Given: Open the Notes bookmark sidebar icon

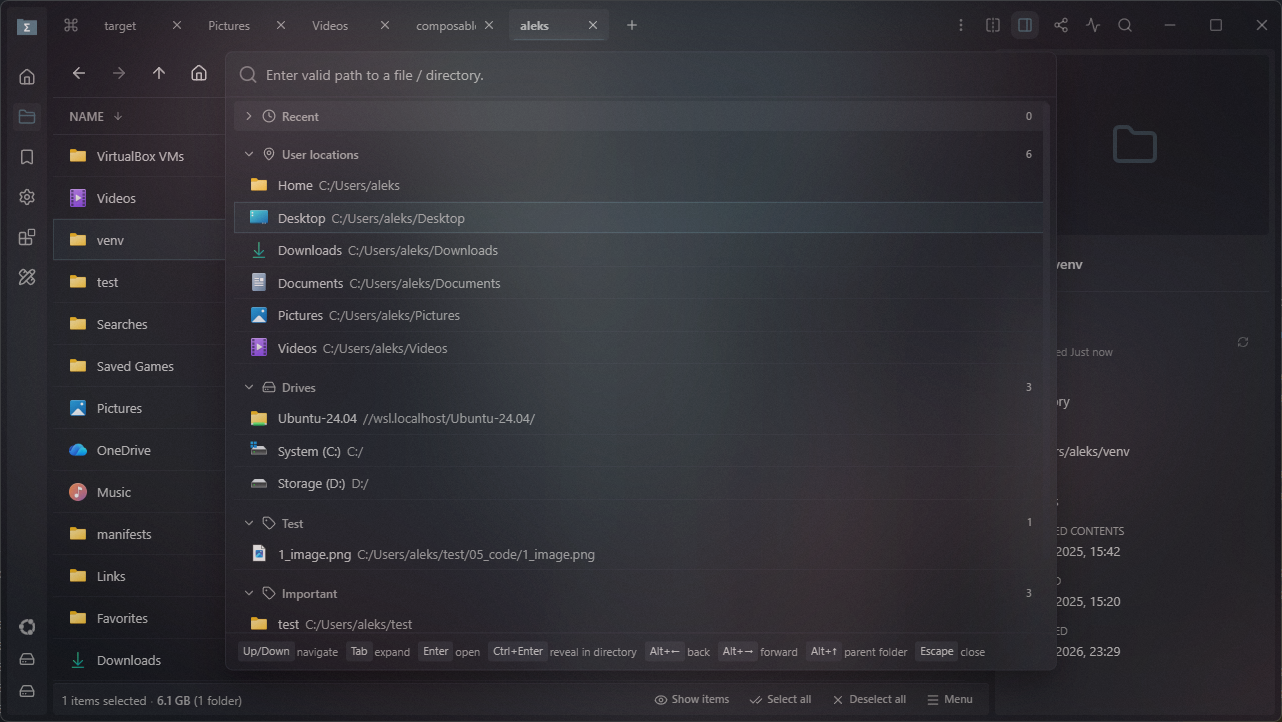Looking at the screenshot, I should point(27,157).
